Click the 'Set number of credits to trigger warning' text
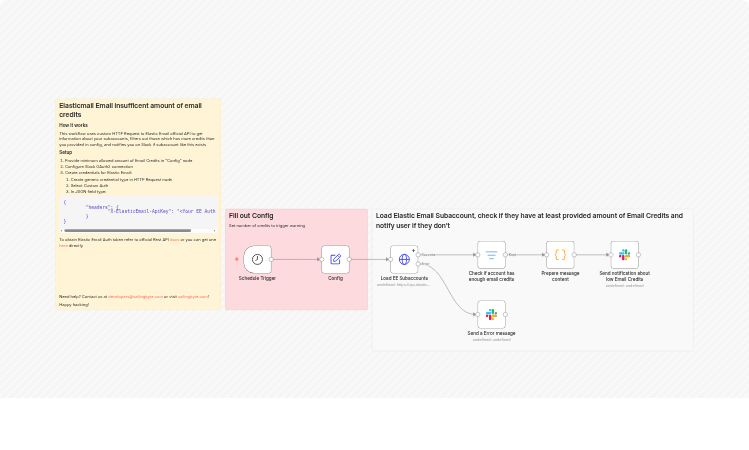This screenshot has height=450, width=749. 267,225
